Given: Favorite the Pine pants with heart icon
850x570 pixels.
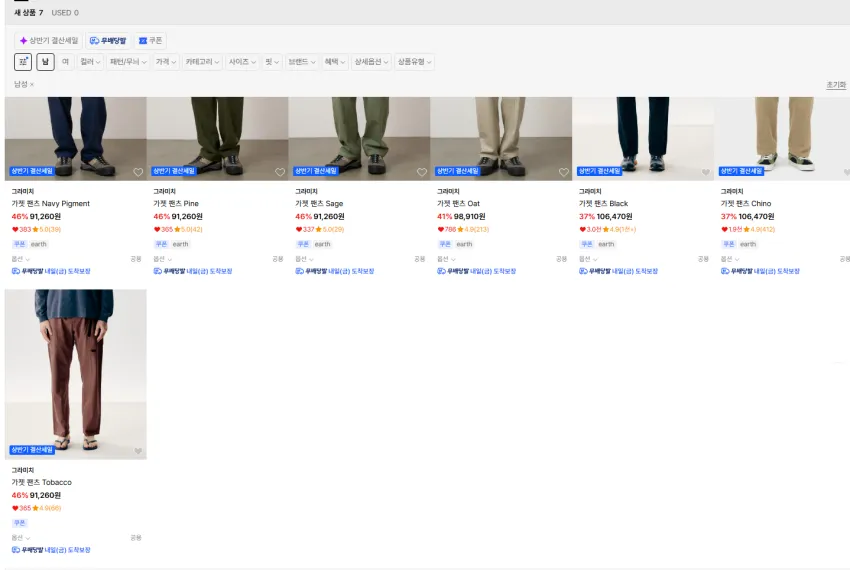Looking at the screenshot, I should tap(280, 172).
